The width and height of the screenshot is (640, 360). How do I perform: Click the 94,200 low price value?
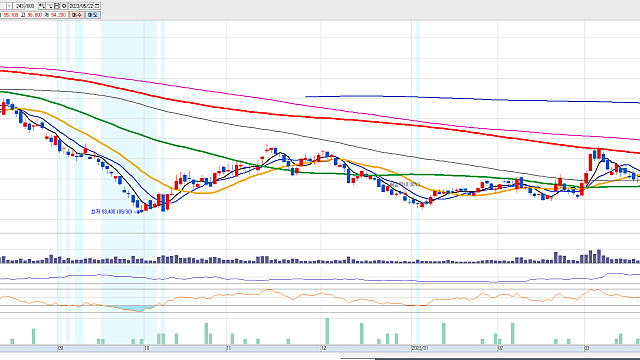(58, 15)
